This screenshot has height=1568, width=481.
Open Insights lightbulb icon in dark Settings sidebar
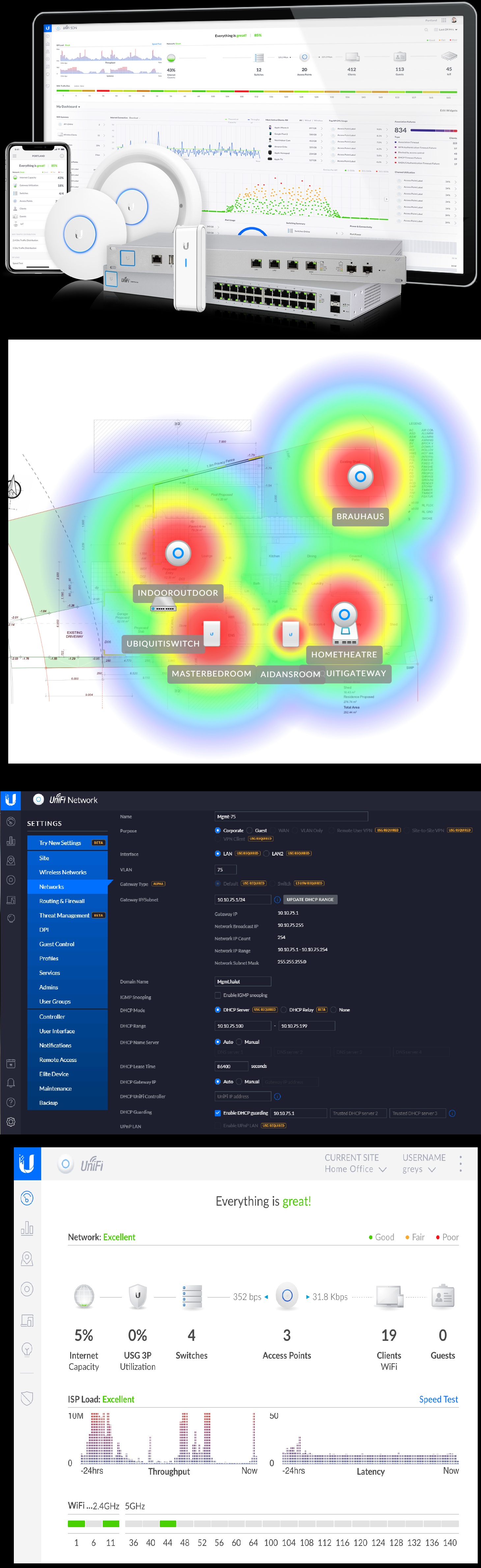11,919
